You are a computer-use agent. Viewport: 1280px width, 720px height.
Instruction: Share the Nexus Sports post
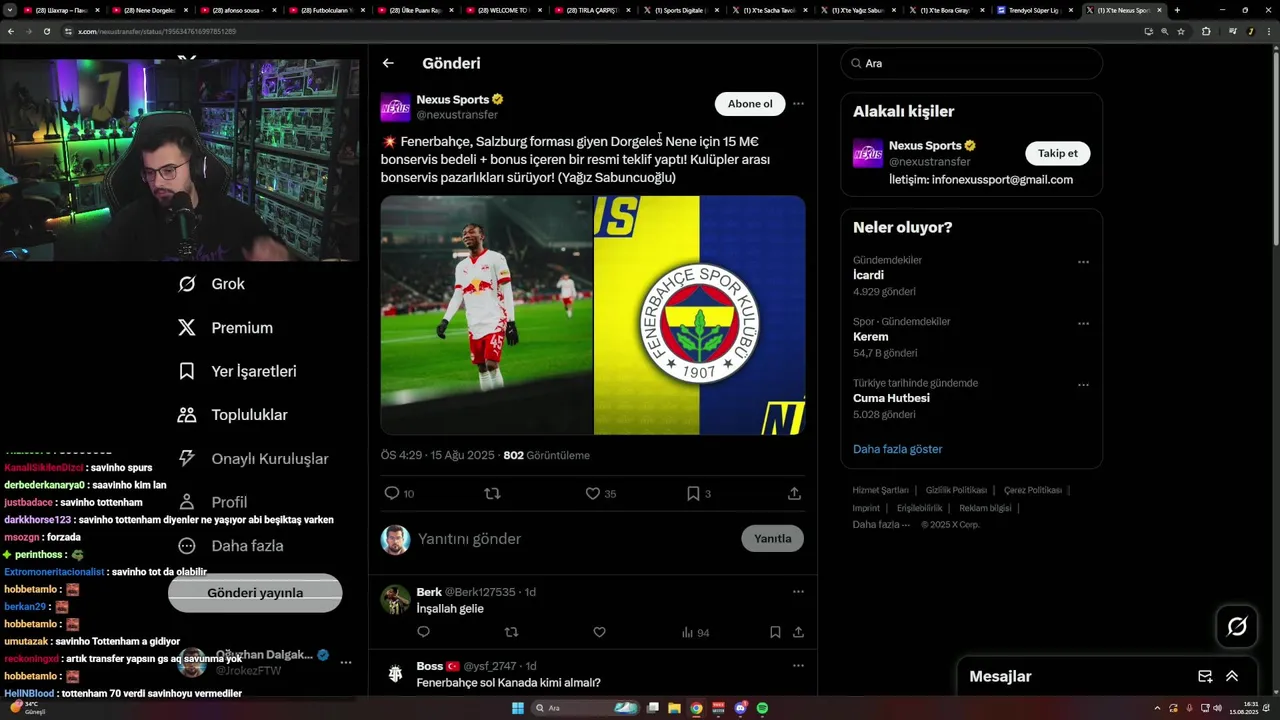tap(794, 493)
